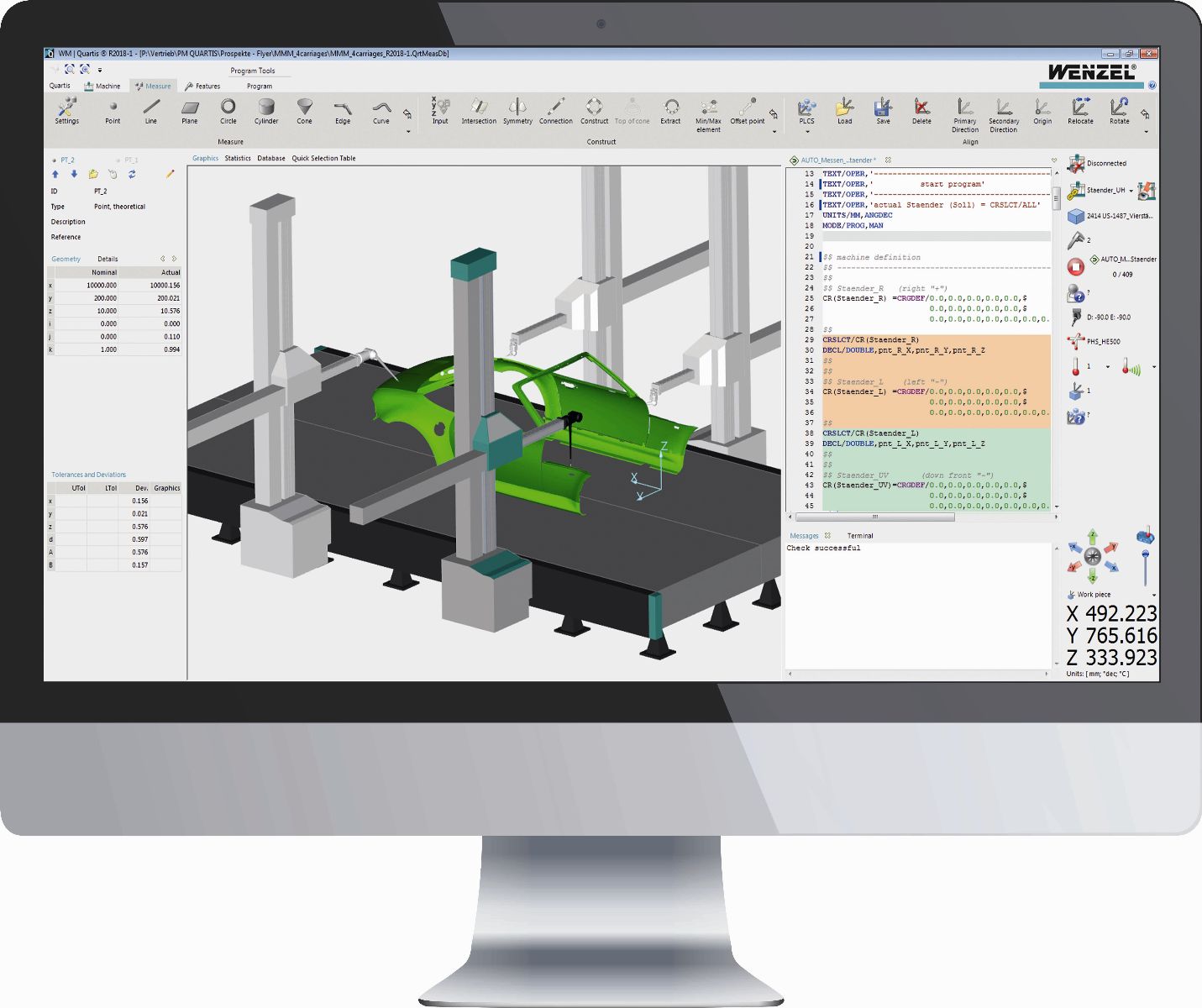
Task: Open the PLCS dropdown
Action: (x=806, y=131)
